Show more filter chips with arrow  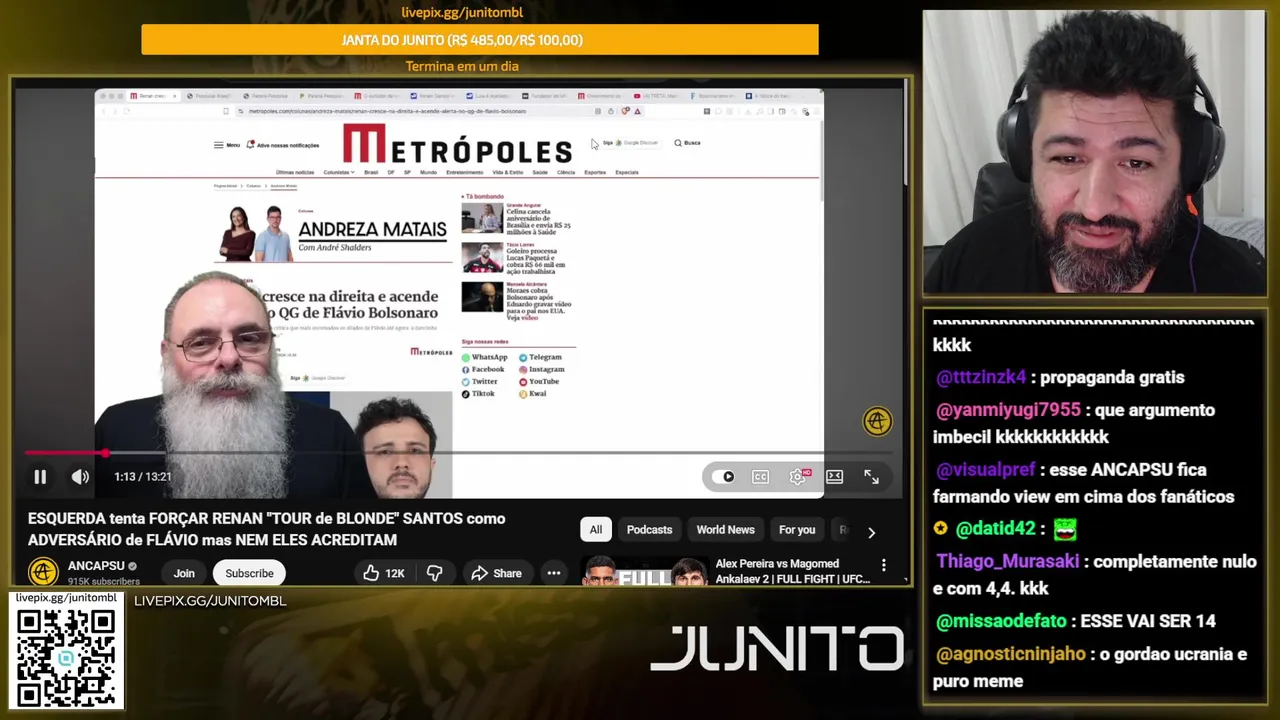click(871, 531)
